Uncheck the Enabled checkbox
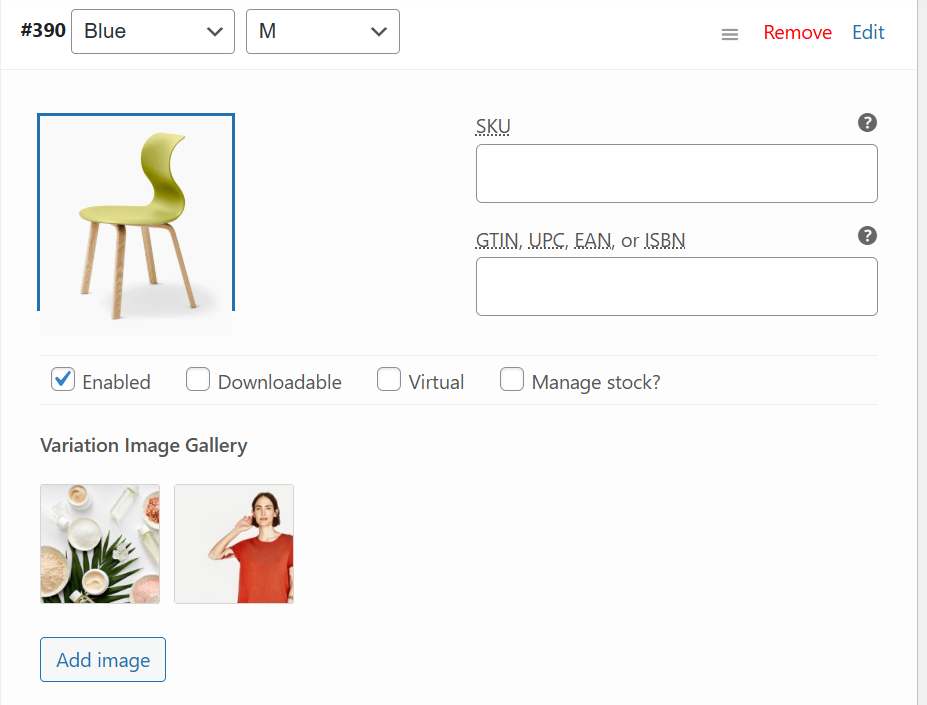This screenshot has height=705, width=927. (63, 380)
